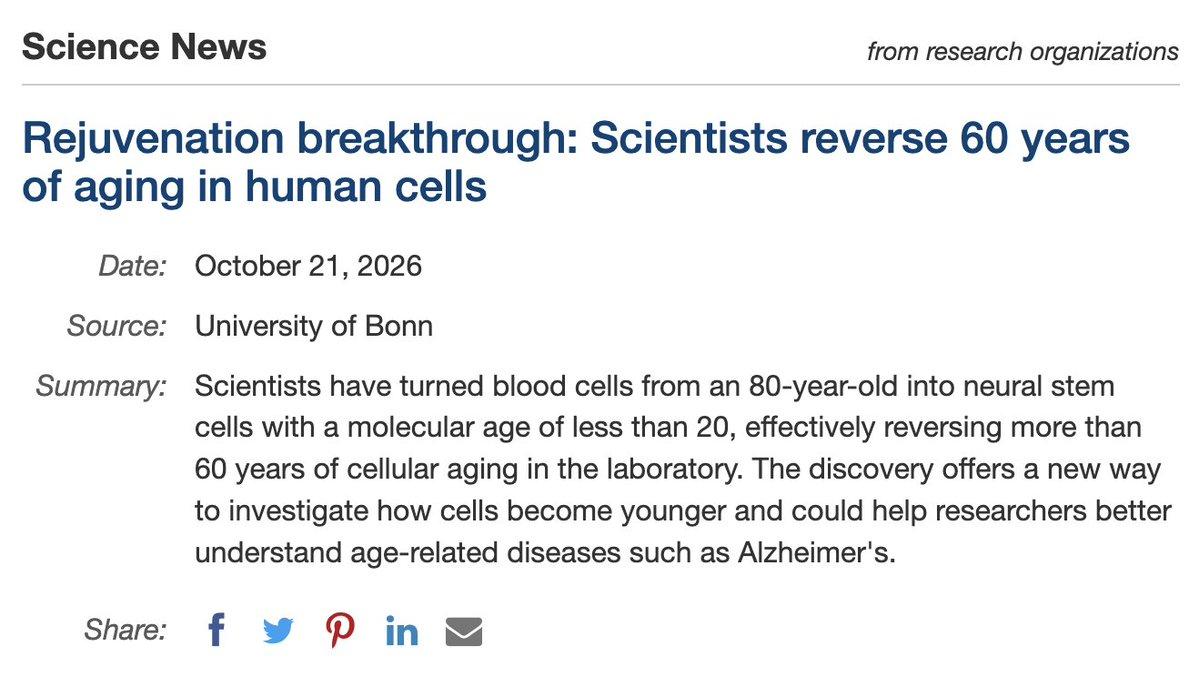Share the article on LinkedIn

(x=401, y=631)
